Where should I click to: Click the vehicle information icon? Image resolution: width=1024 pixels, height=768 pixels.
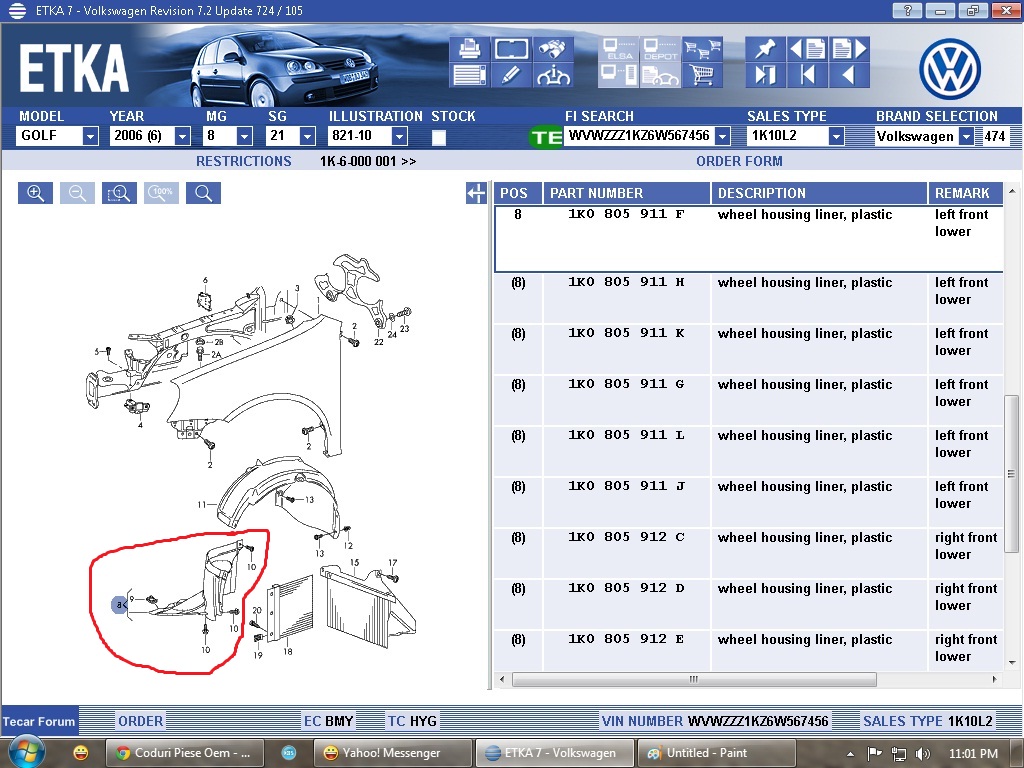[x=554, y=75]
